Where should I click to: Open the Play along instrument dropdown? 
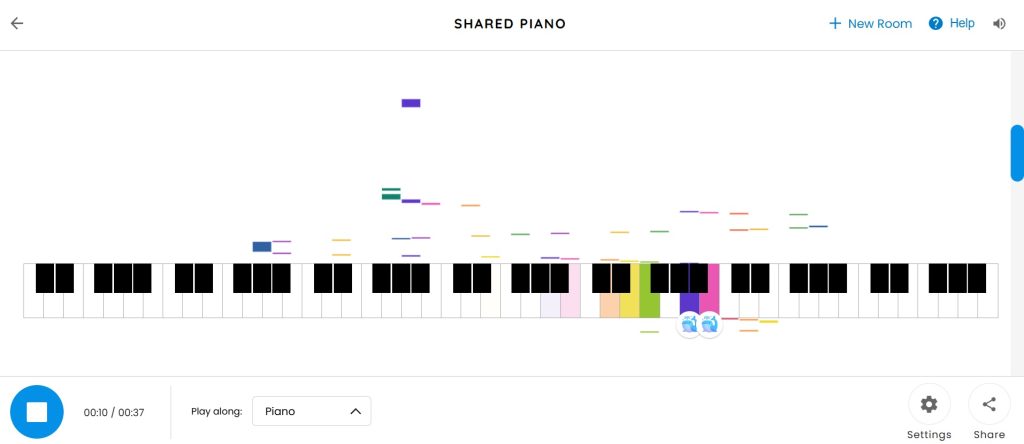tap(311, 411)
